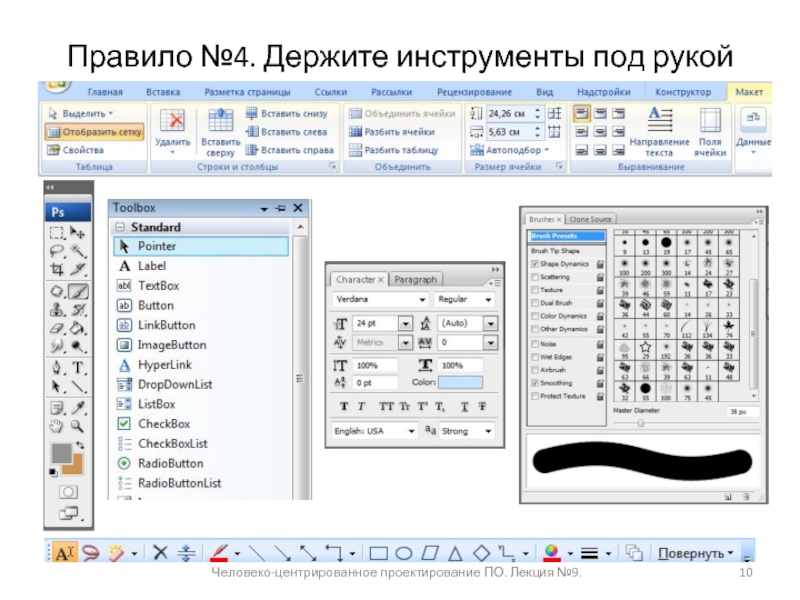Open the Regular font style dropdown

click(x=488, y=299)
